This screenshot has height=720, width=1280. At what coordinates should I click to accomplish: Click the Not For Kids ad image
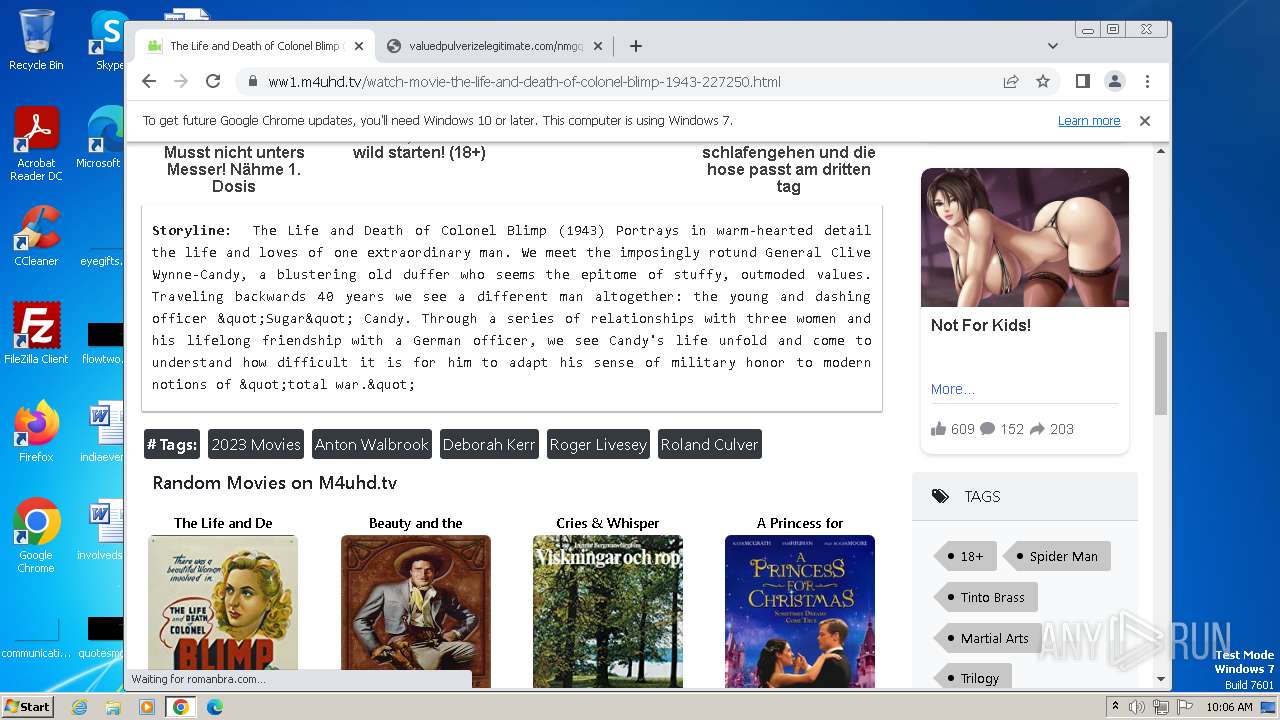pos(1025,237)
